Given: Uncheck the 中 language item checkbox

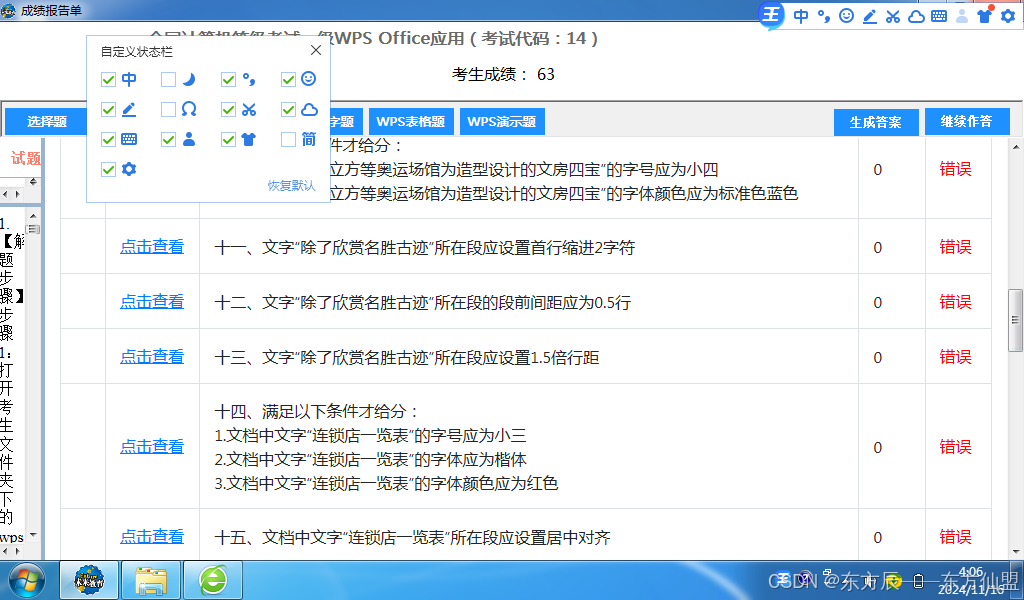Looking at the screenshot, I should point(108,80).
